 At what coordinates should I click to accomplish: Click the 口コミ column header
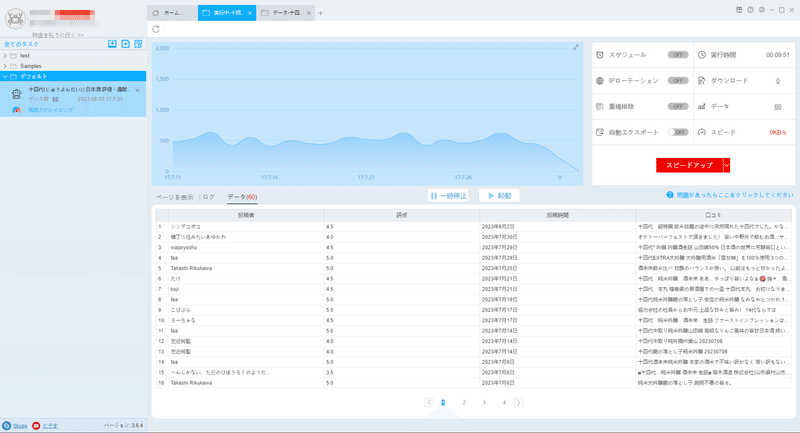click(x=713, y=215)
